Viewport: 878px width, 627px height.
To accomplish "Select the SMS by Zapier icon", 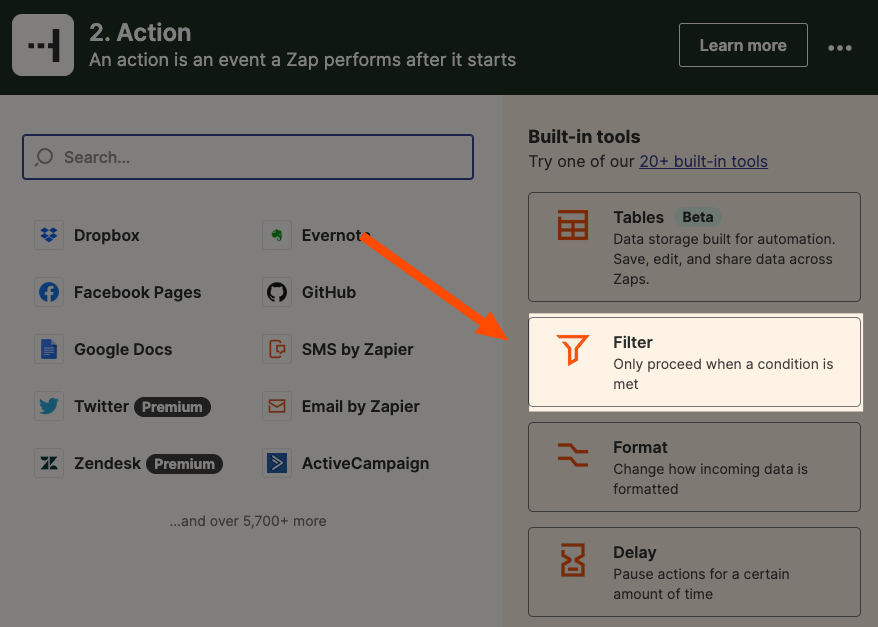I will (x=277, y=349).
